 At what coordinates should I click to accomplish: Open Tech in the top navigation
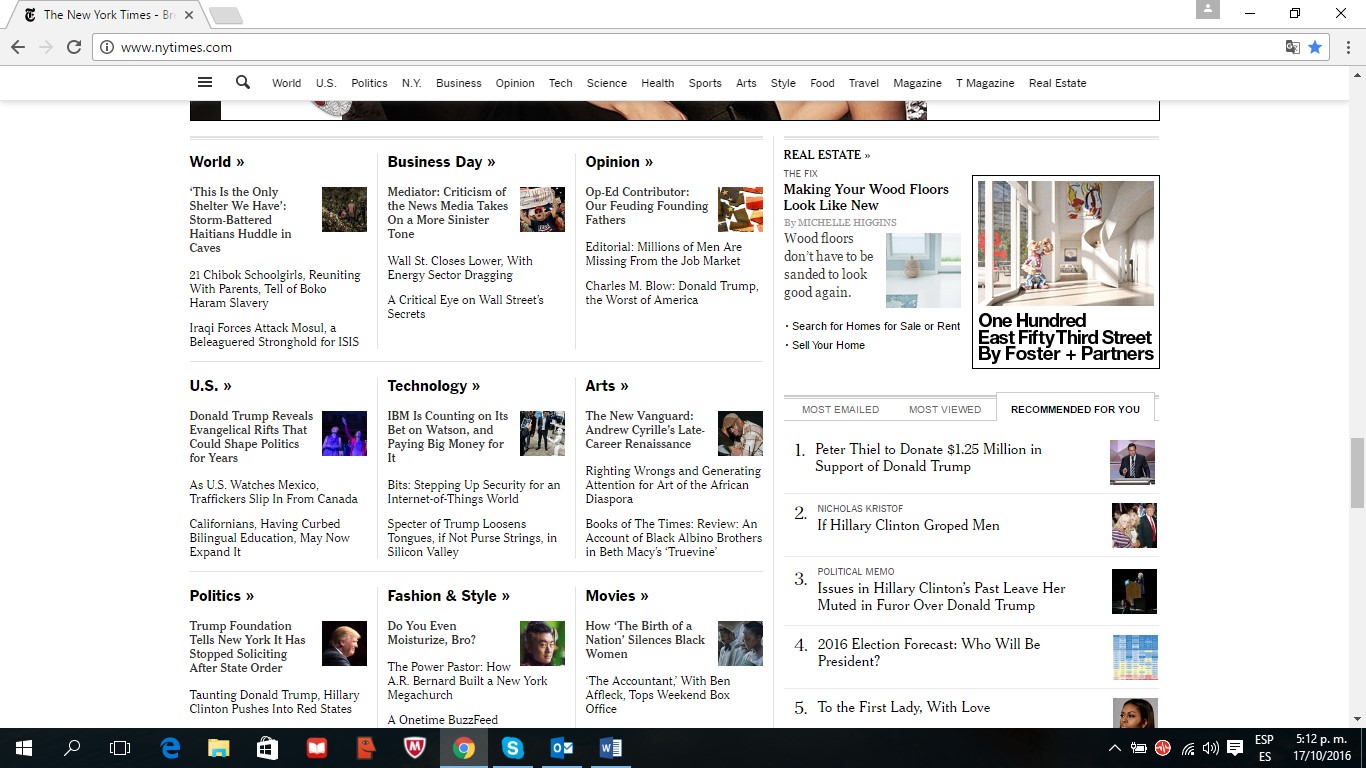pos(560,83)
